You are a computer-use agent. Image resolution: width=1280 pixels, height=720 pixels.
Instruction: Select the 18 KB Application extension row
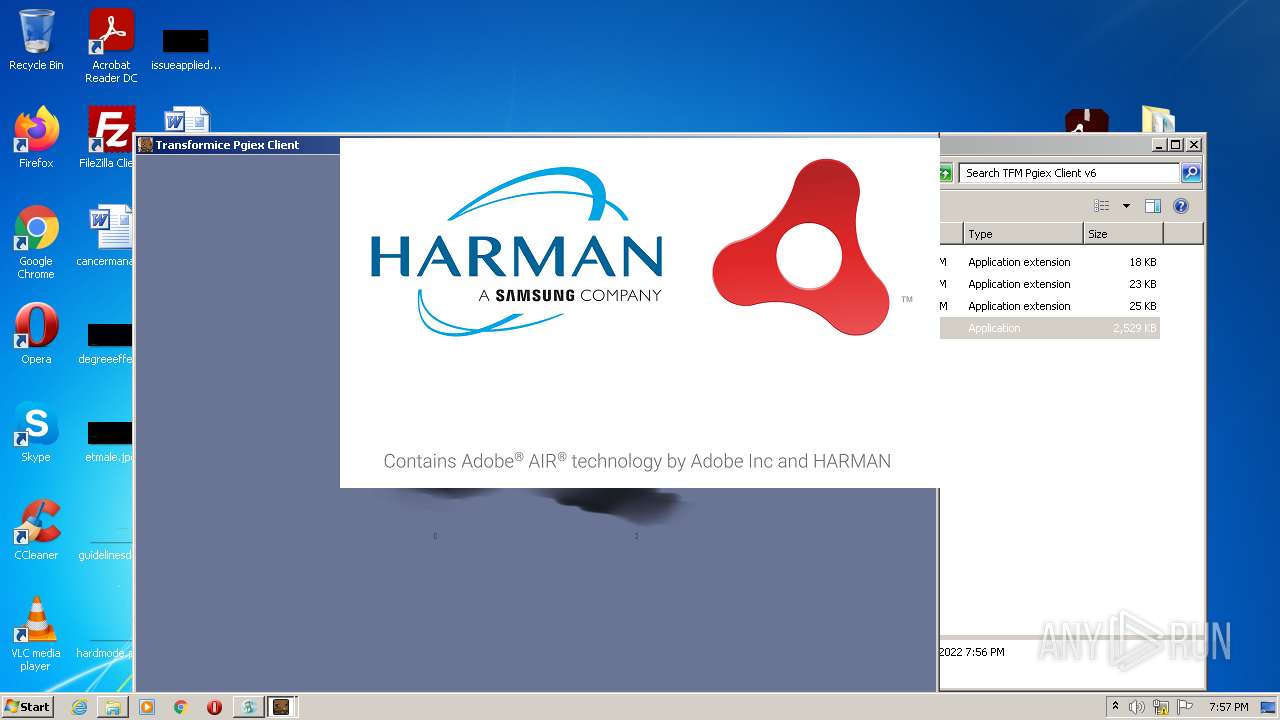click(1049, 262)
